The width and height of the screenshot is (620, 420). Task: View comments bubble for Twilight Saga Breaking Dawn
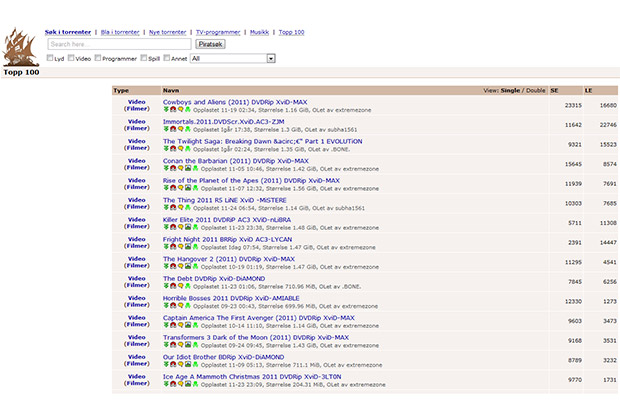[x=181, y=149]
